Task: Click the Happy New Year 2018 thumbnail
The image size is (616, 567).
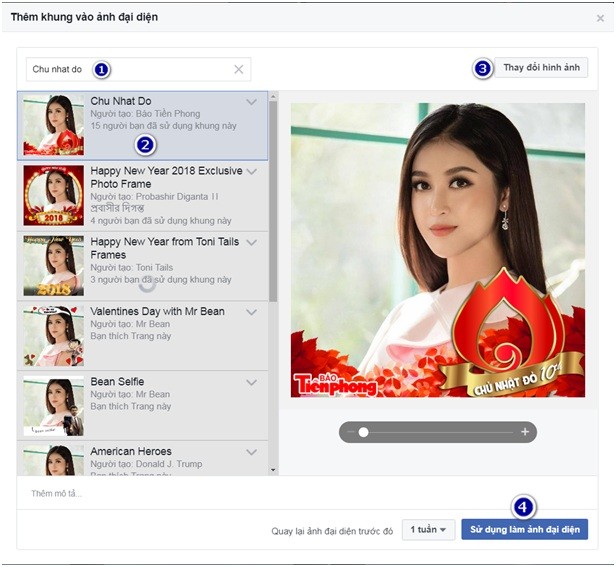Action: 53,195
